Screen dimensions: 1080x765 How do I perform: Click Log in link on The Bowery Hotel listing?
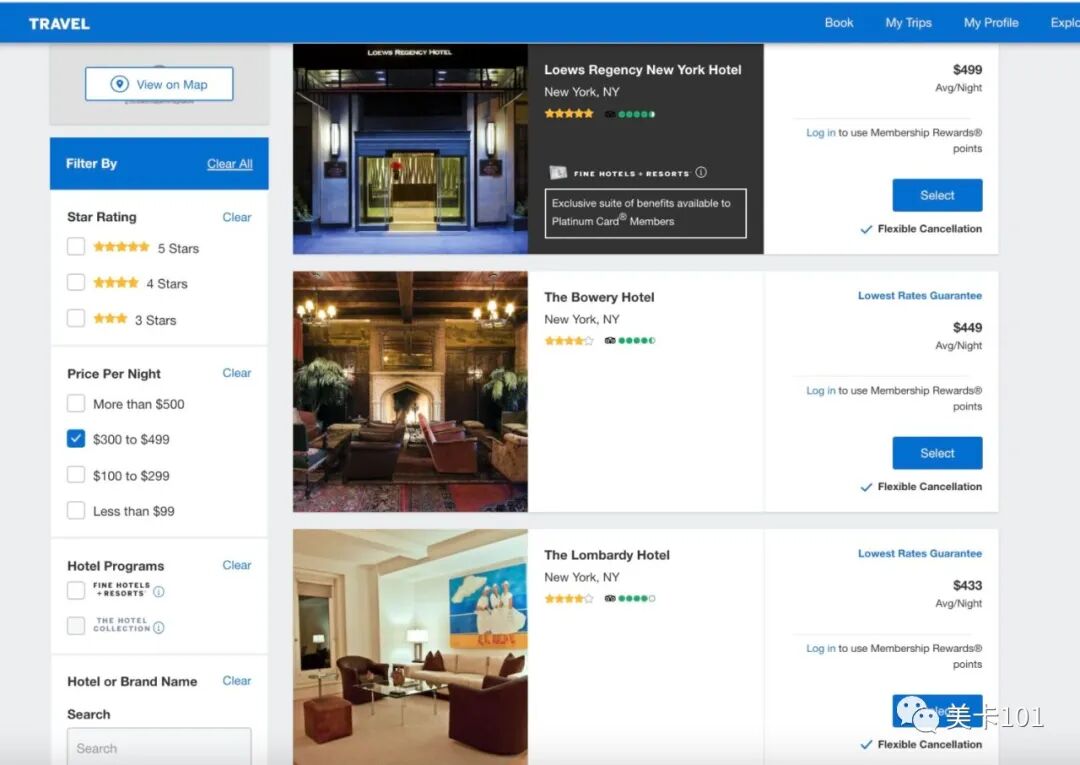821,390
